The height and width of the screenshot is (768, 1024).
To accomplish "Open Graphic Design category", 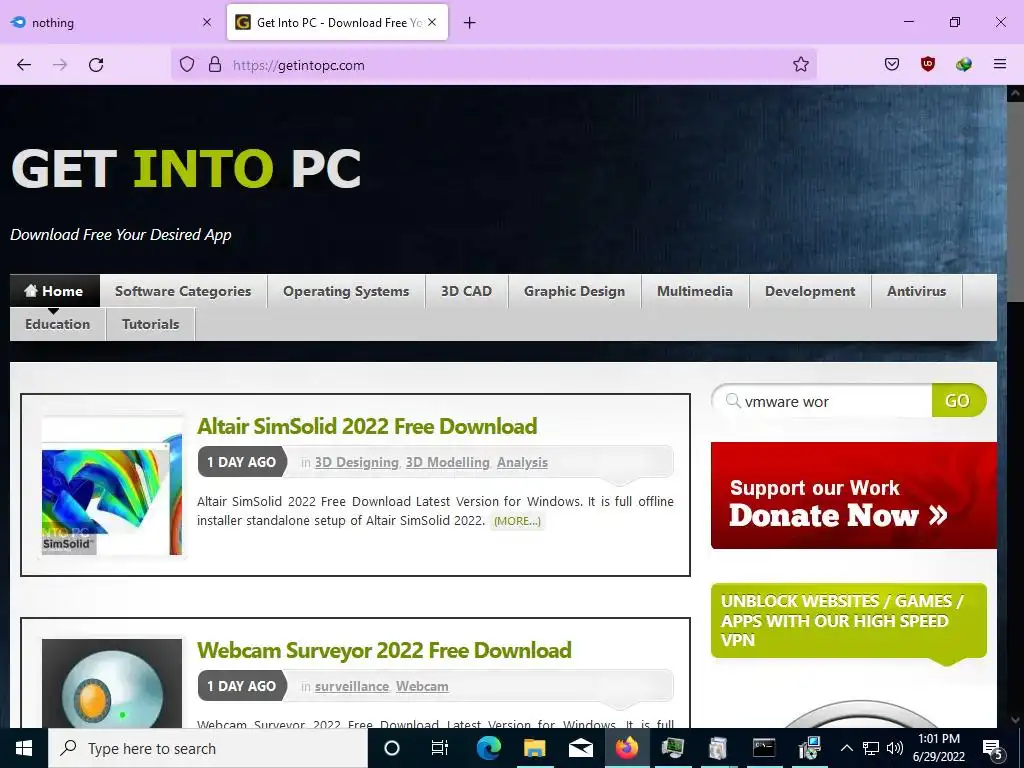I will point(575,291).
